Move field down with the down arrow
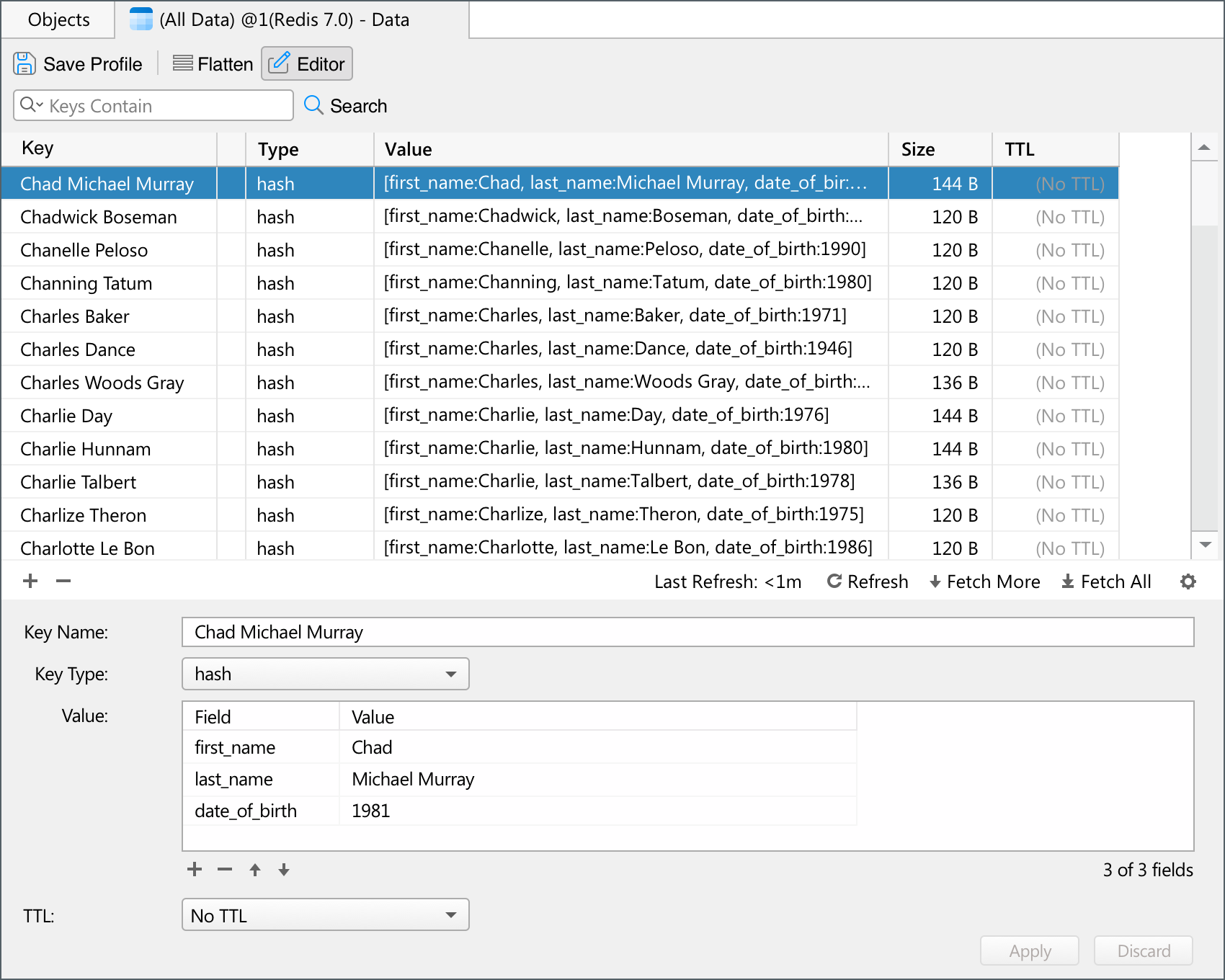This screenshot has width=1225, height=980. 284,870
